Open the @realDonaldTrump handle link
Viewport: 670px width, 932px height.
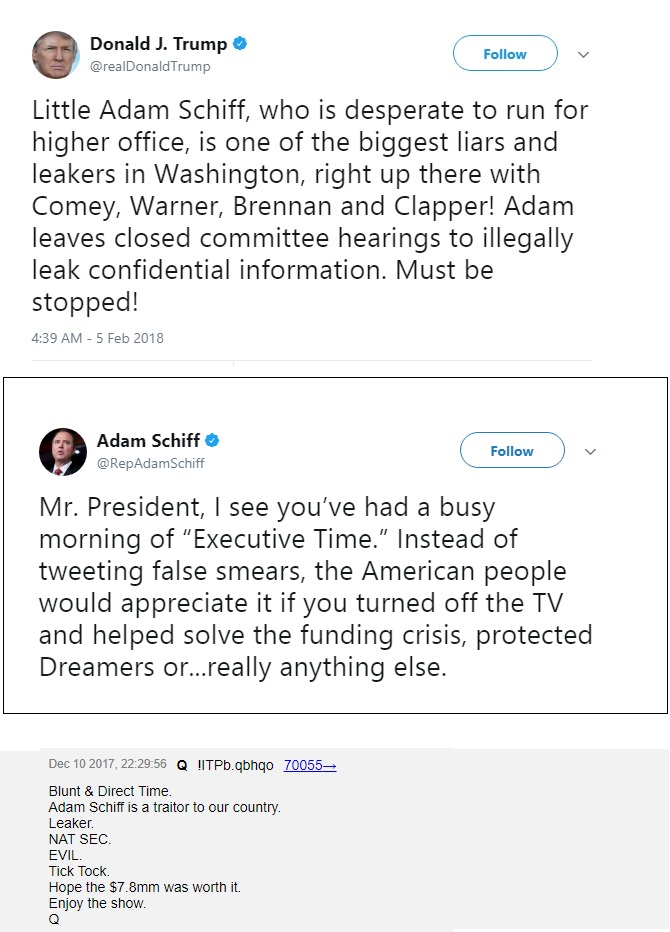(150, 66)
